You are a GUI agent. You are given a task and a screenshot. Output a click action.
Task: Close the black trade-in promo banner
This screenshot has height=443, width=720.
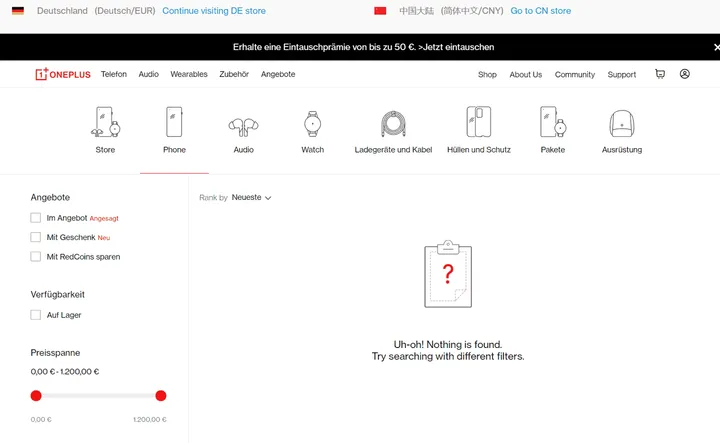[715, 47]
